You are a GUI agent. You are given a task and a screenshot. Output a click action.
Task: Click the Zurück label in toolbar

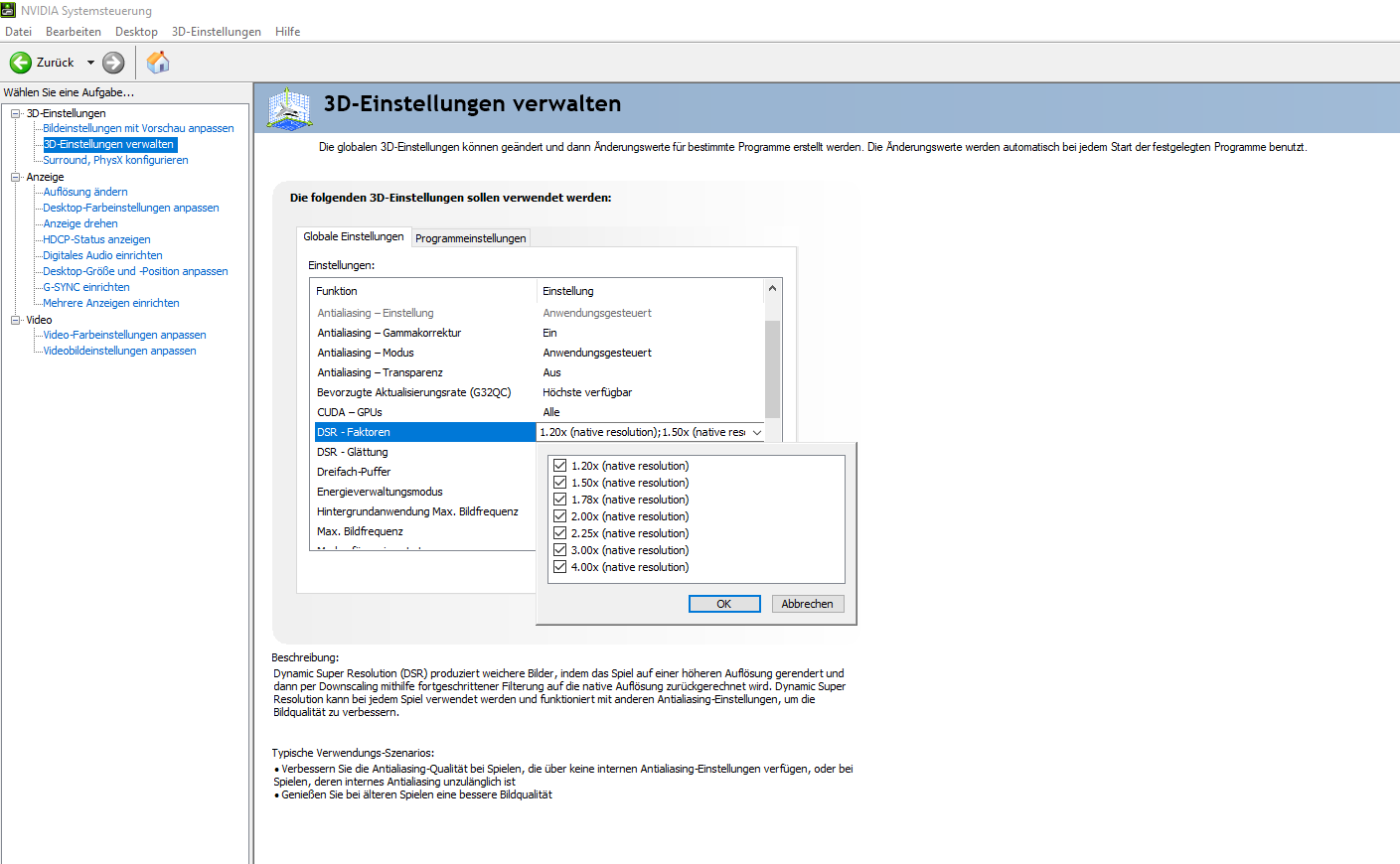pos(56,63)
